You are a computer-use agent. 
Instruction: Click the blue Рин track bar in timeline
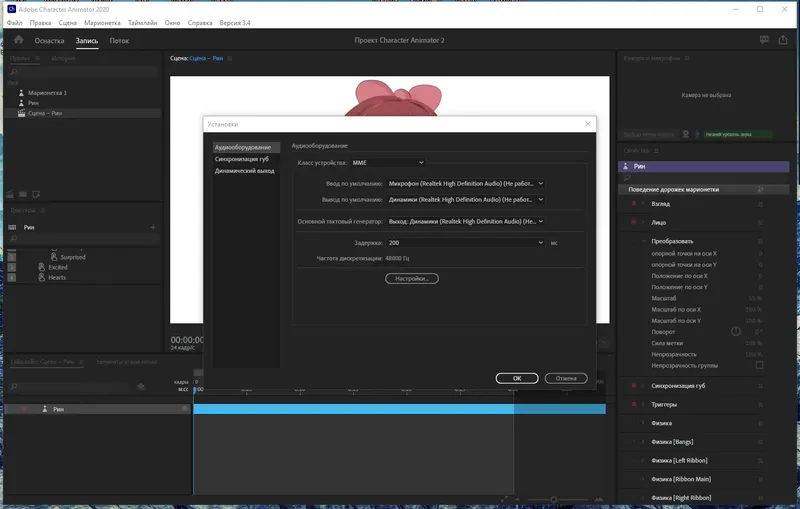(399, 409)
